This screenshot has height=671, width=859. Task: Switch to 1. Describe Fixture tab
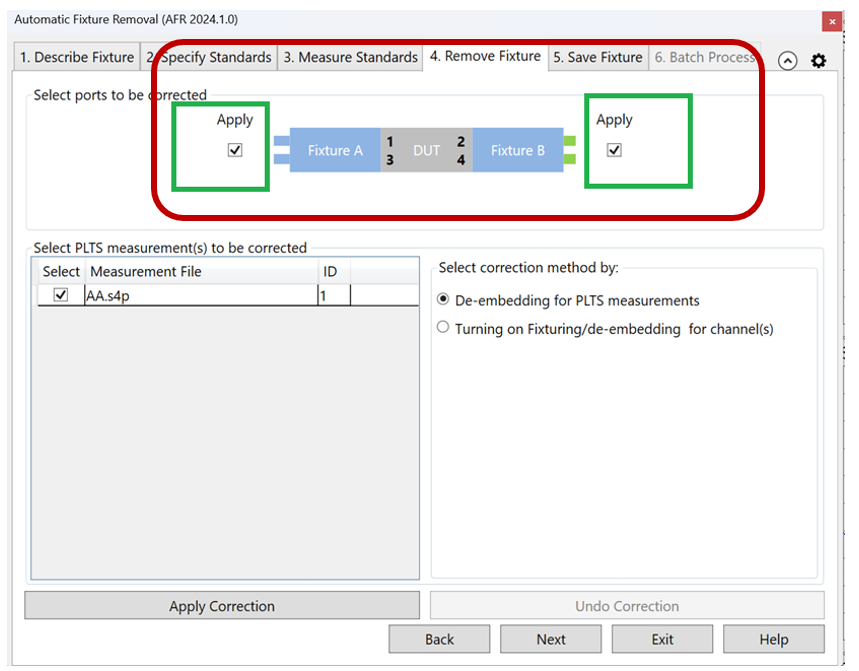[x=77, y=57]
